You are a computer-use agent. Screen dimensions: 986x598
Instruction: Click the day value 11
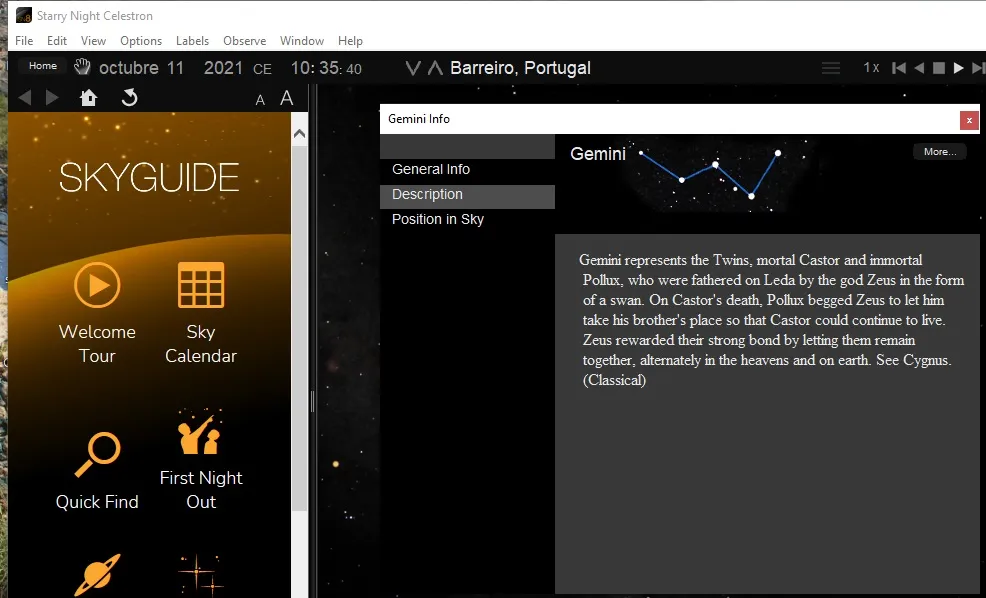pyautogui.click(x=175, y=68)
